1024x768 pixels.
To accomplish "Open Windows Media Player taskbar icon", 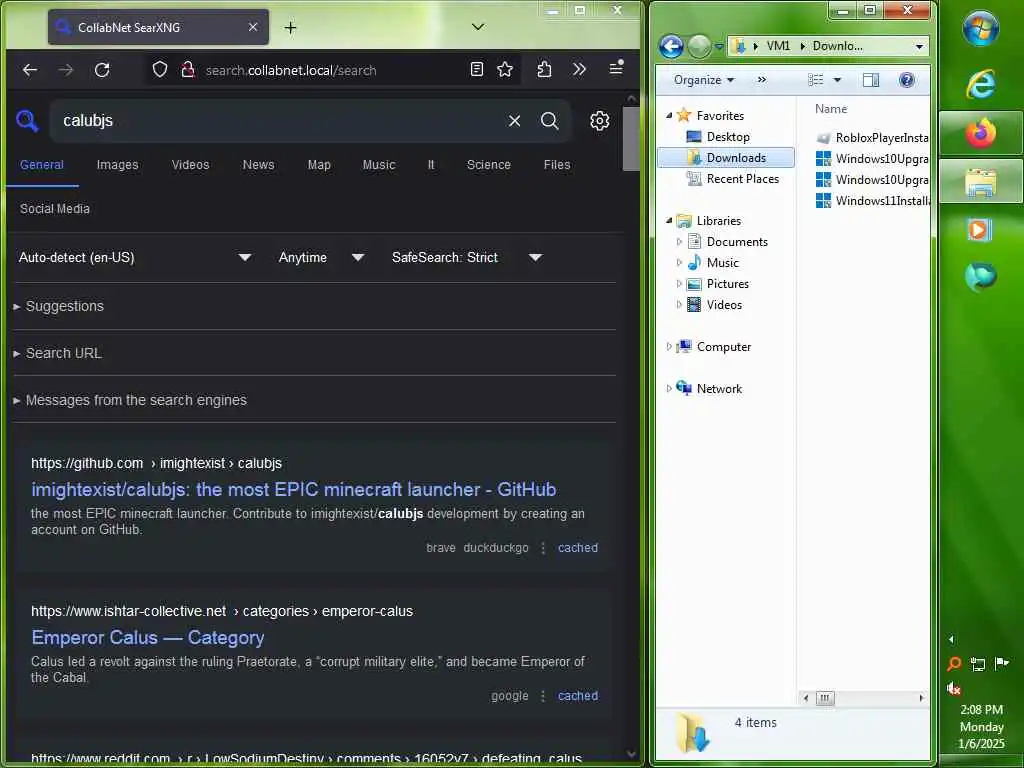I will pos(980,230).
